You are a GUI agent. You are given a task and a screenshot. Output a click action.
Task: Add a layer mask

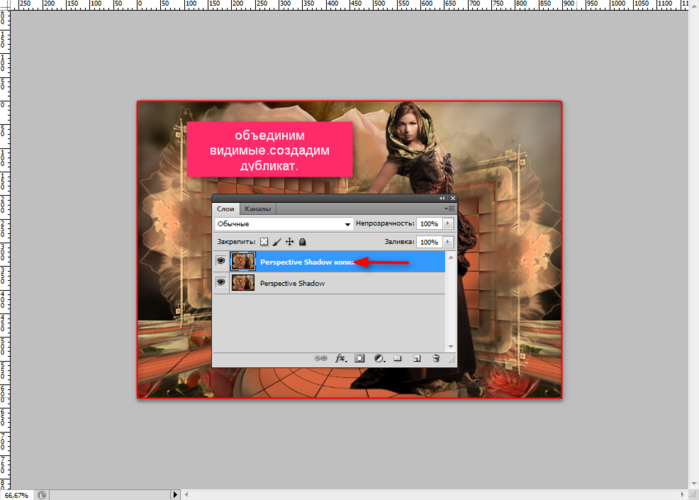coord(359,358)
